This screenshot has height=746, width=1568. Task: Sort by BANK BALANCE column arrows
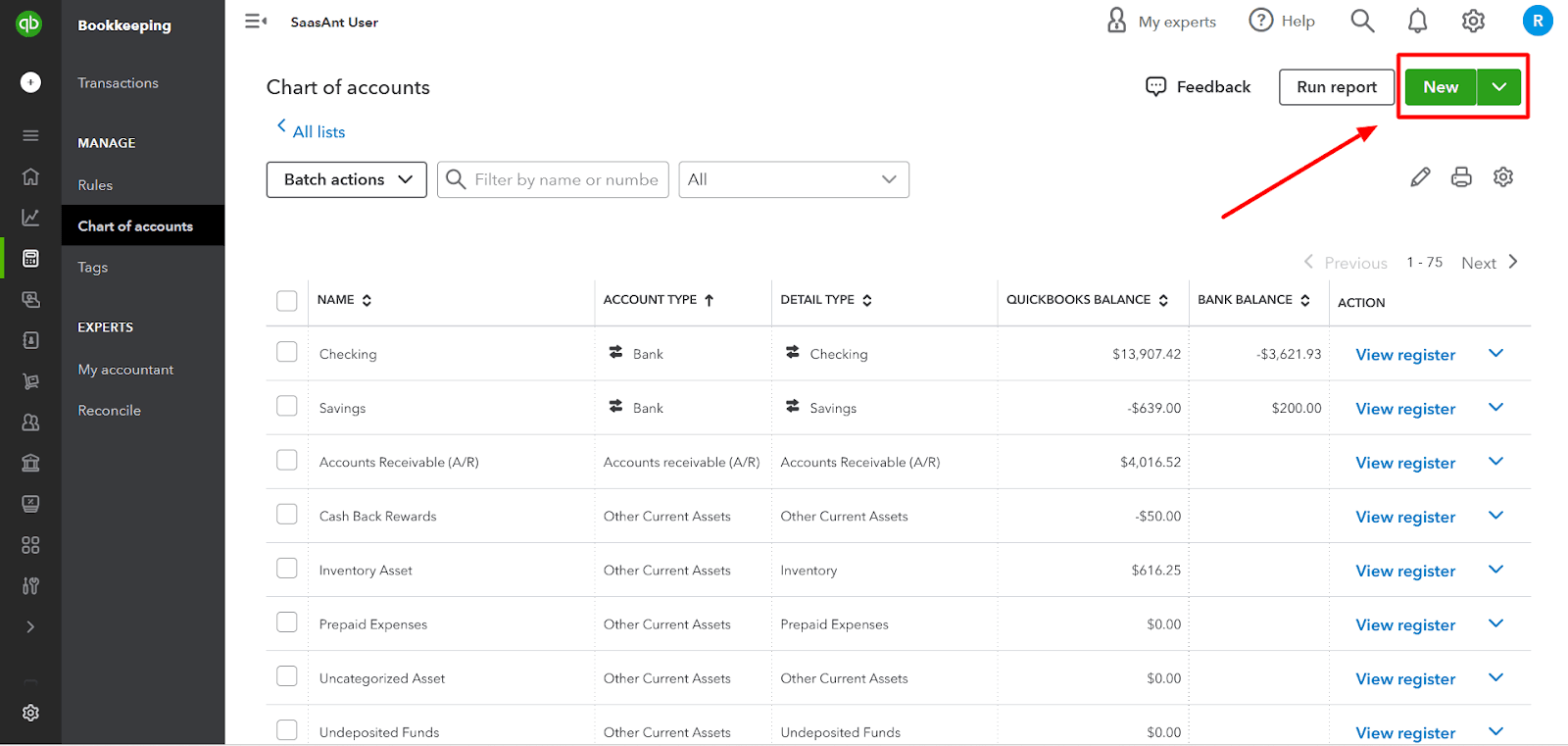click(1305, 301)
